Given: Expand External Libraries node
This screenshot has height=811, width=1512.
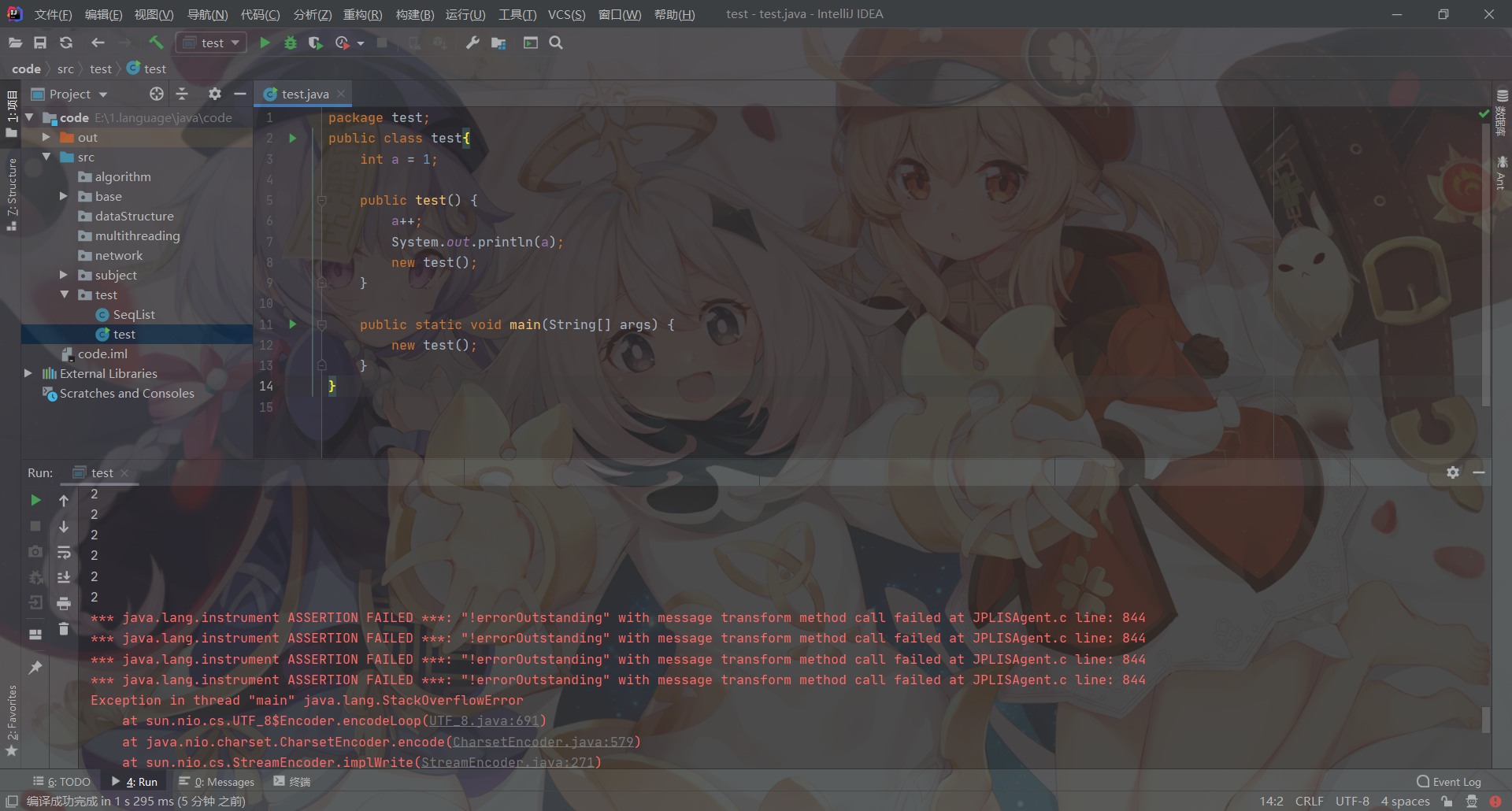Looking at the screenshot, I should point(28,373).
